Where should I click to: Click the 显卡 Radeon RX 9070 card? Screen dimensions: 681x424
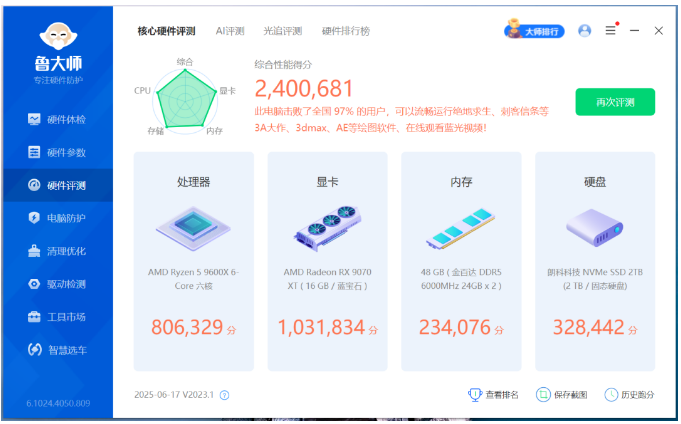point(327,262)
